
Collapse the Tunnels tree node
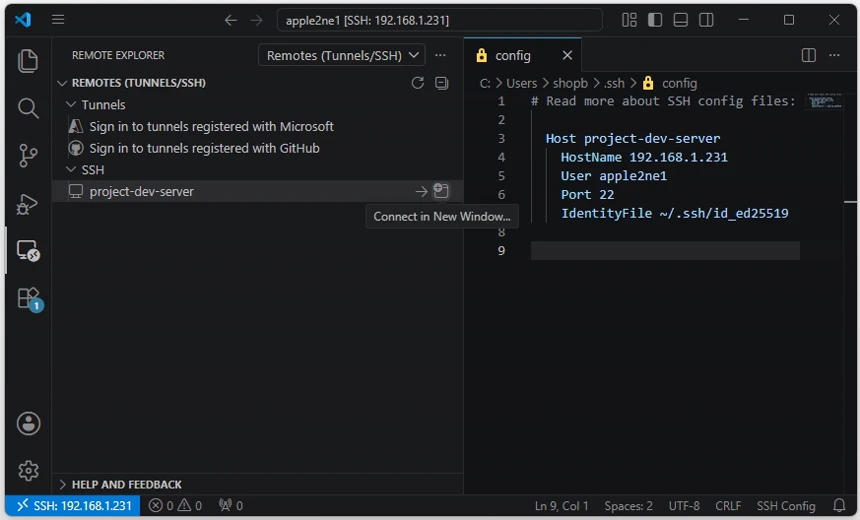(71, 104)
